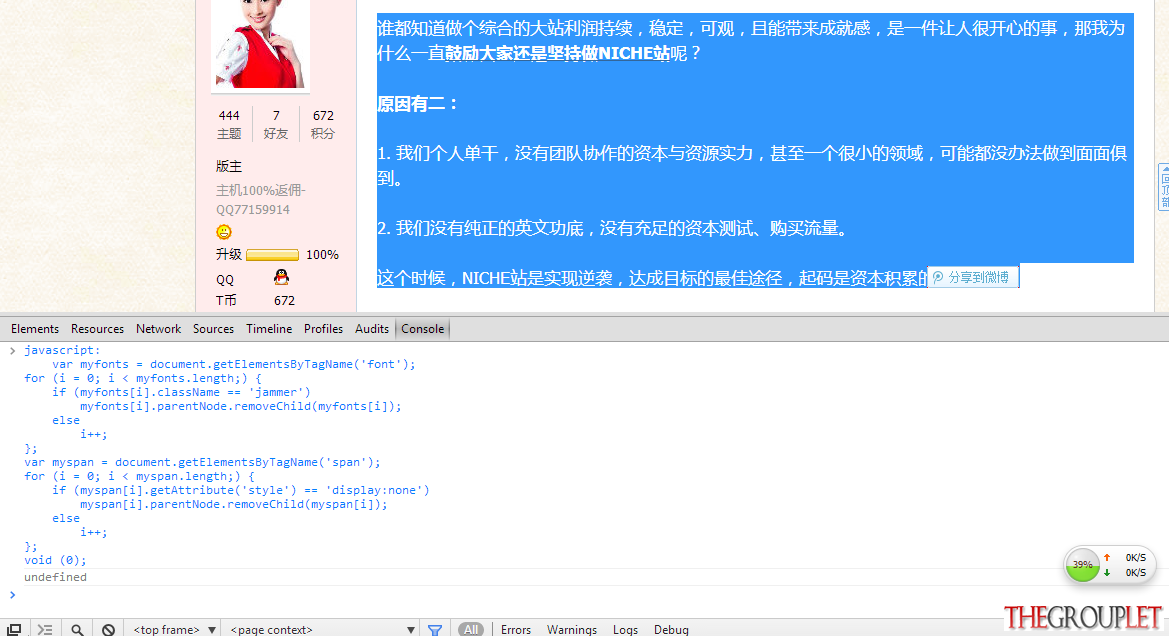Click the Weibo share icon button
1169x636 pixels.
pyautogui.click(x=973, y=277)
